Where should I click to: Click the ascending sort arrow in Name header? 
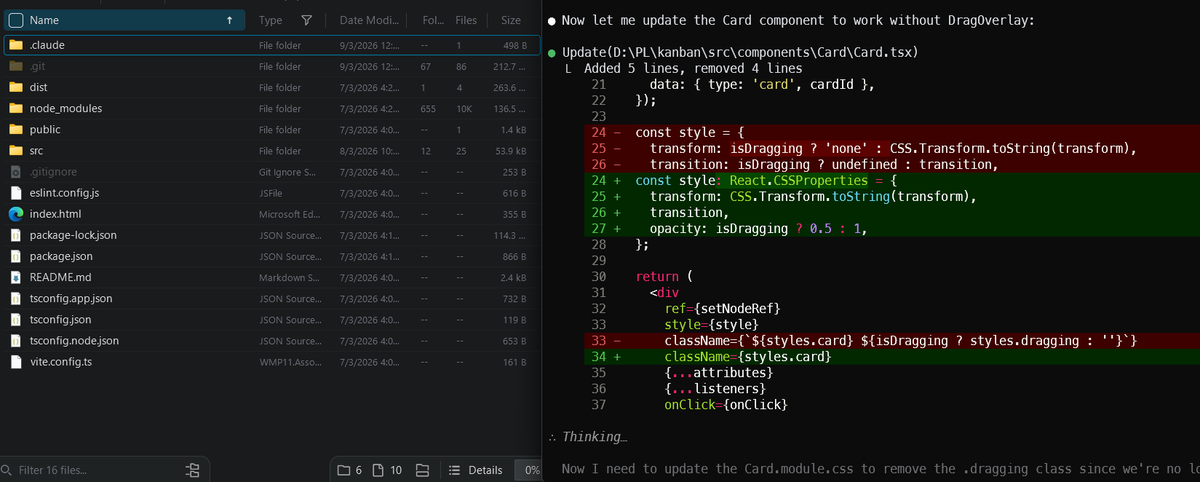(231, 20)
